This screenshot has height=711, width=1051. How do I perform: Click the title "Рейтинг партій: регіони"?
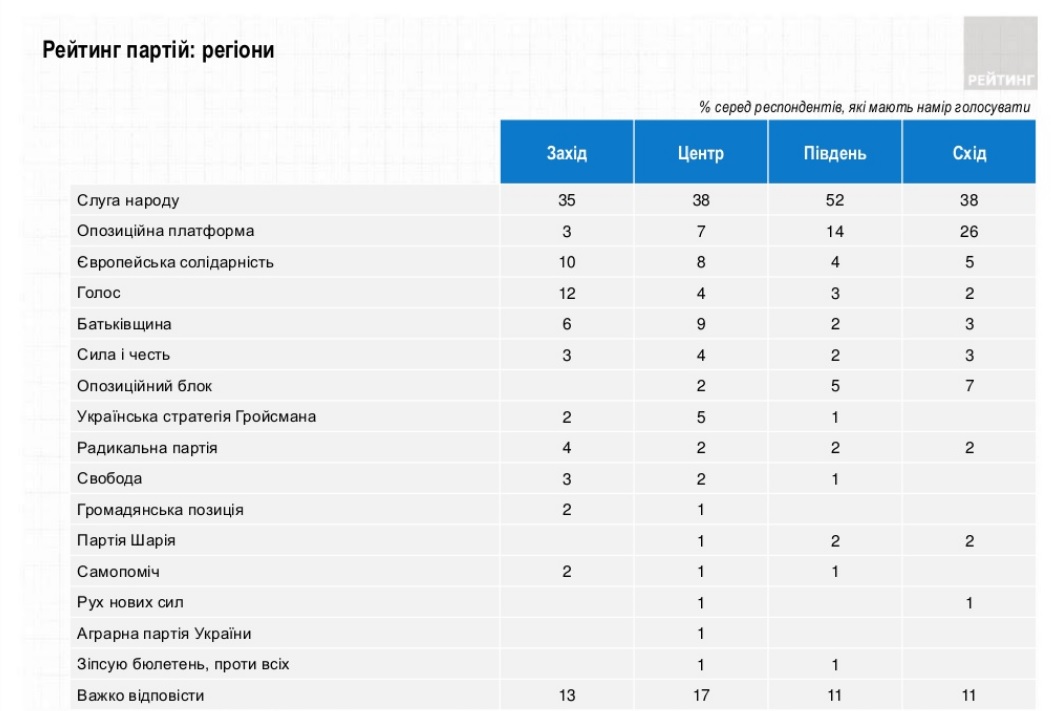pyautogui.click(x=158, y=50)
